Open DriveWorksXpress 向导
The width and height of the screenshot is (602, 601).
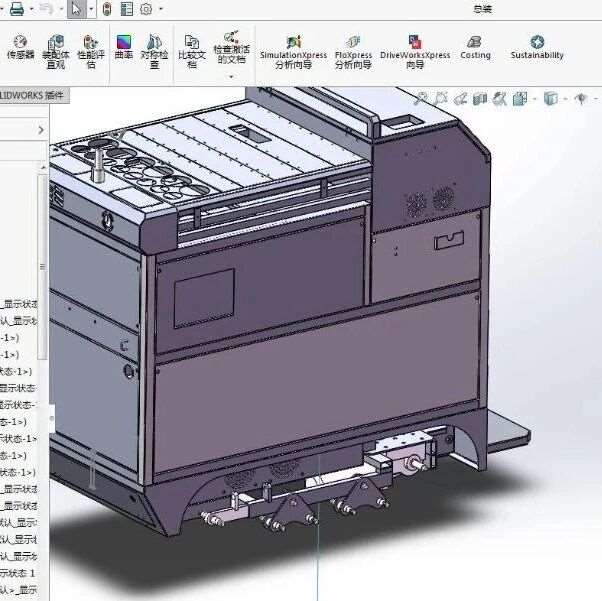point(415,52)
